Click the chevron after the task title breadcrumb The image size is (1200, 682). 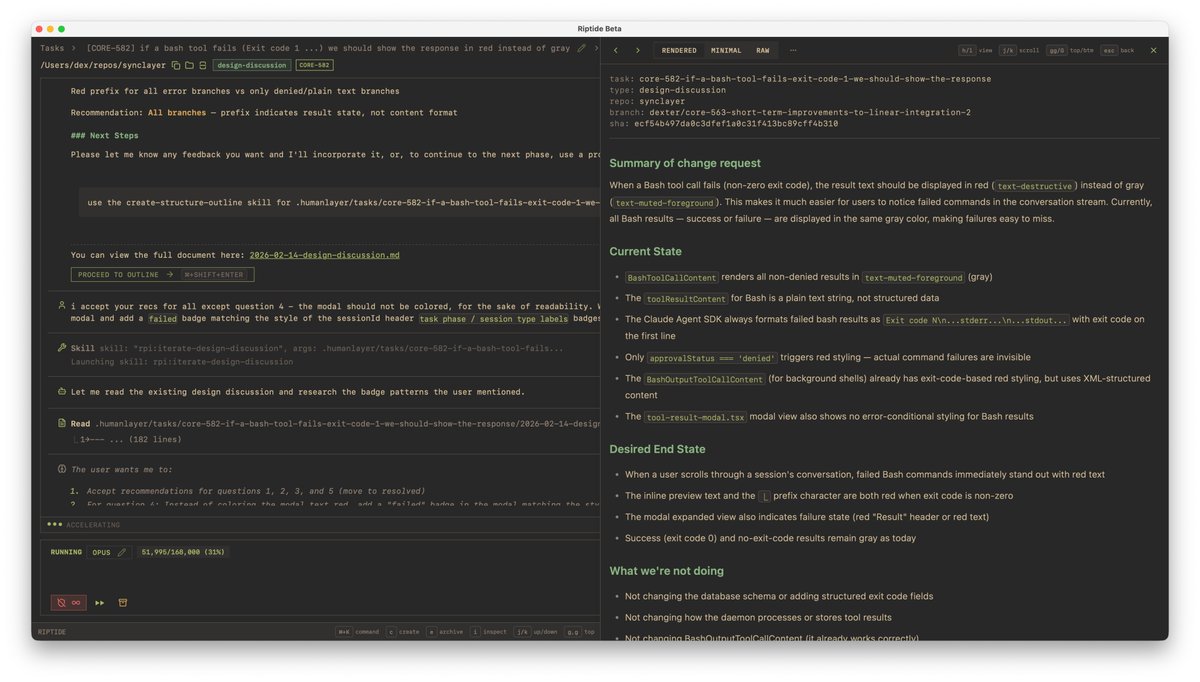tap(597, 48)
